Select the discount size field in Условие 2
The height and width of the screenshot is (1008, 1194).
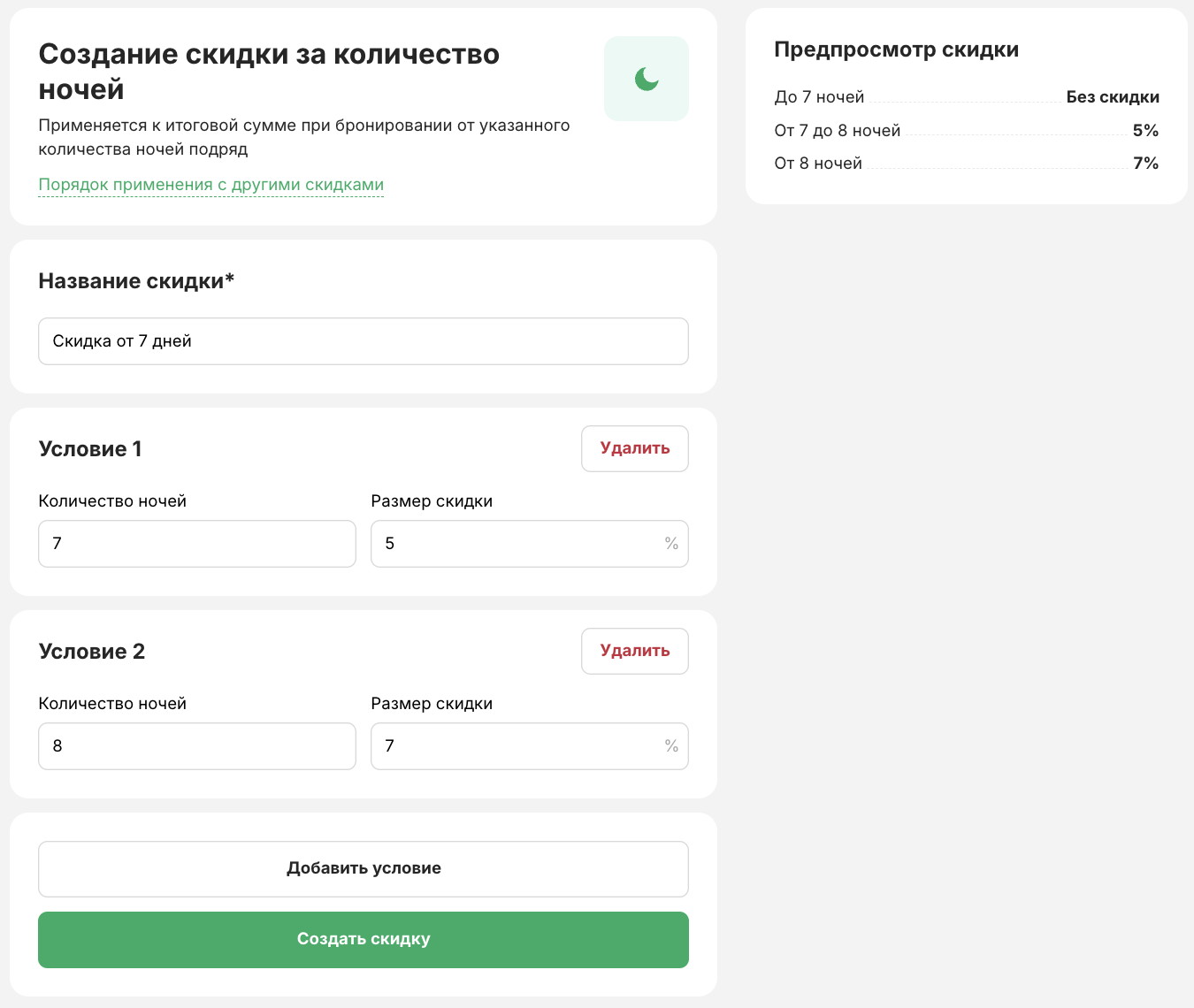tap(530, 746)
